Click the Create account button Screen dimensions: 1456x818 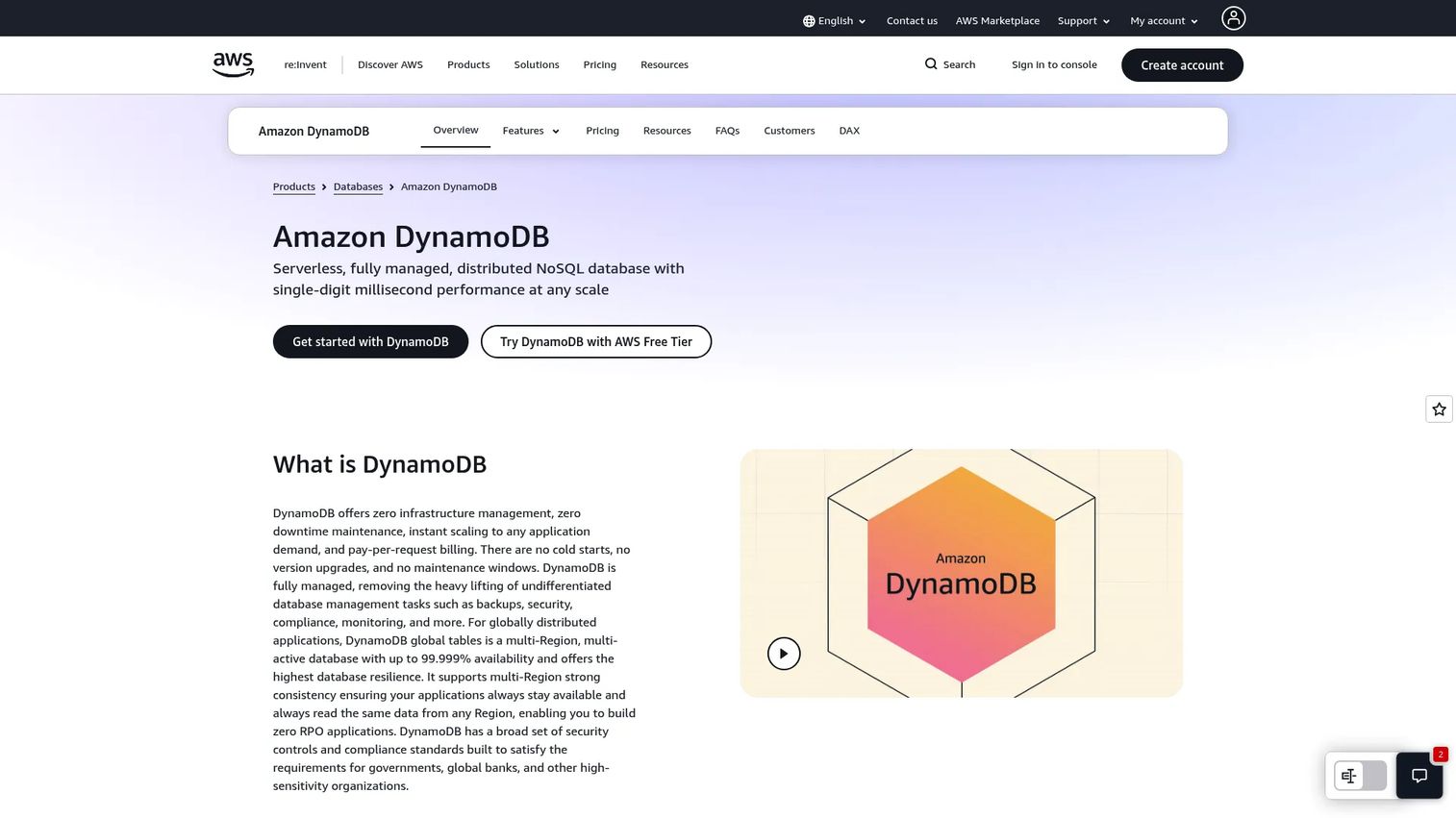(1182, 65)
